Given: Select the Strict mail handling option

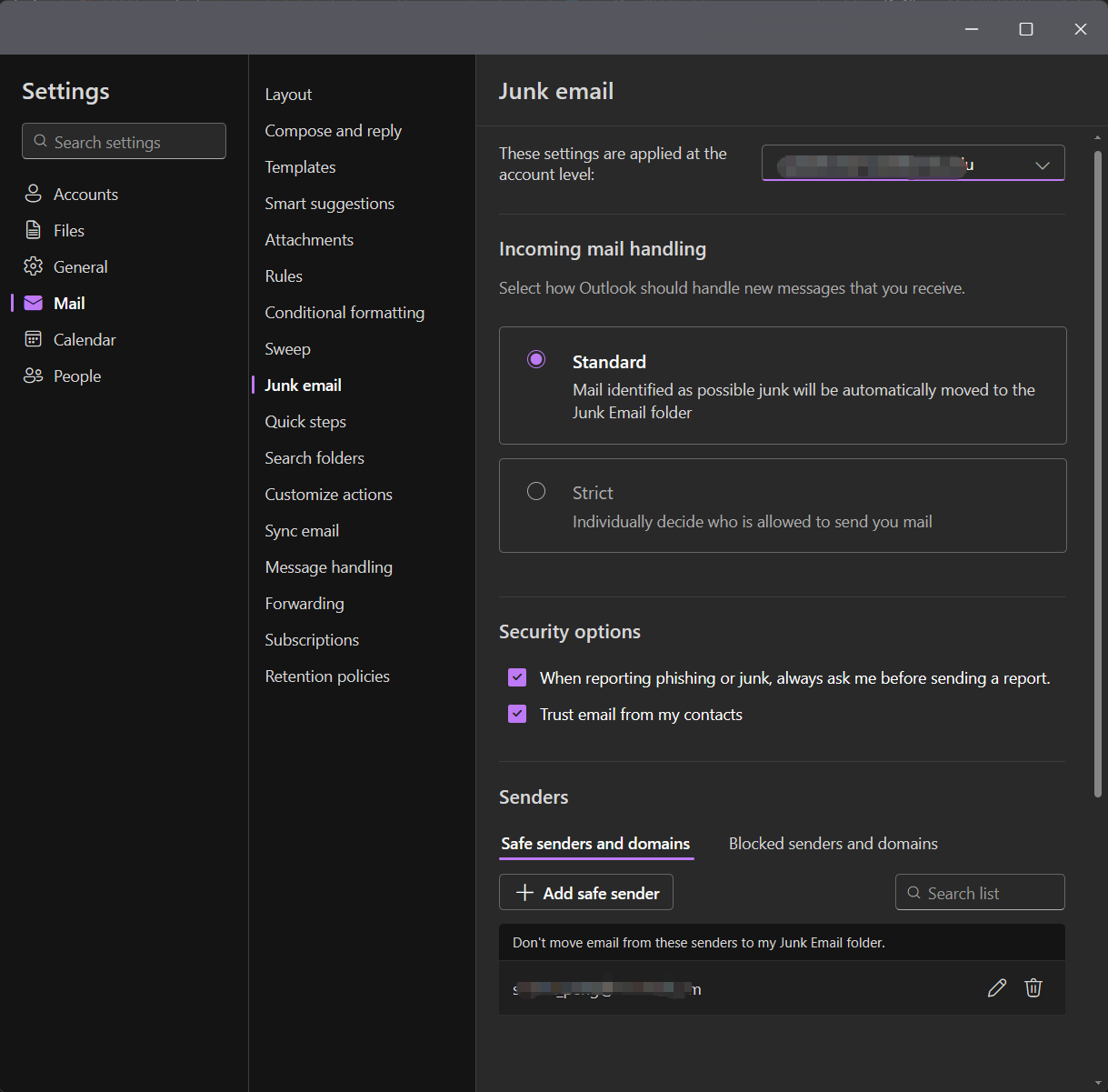Looking at the screenshot, I should click(x=536, y=491).
